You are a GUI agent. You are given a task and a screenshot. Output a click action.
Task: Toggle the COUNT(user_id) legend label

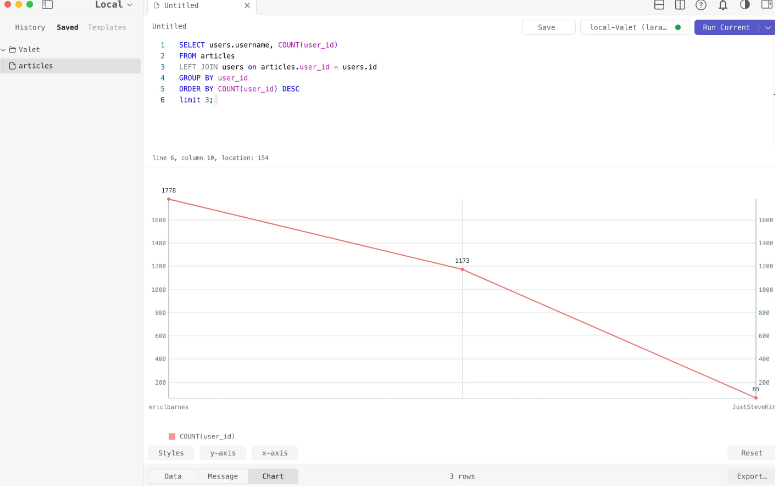point(207,436)
